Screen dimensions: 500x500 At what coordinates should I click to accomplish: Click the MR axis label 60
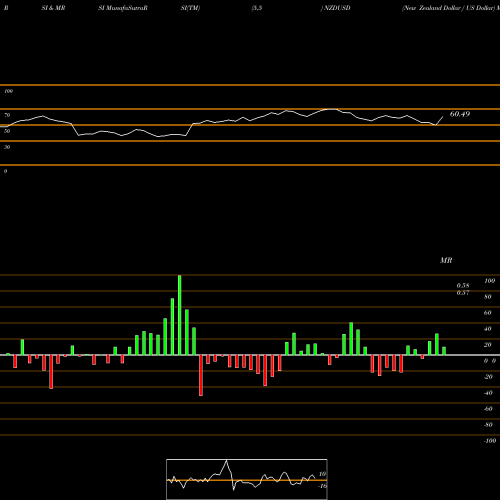tap(488, 313)
